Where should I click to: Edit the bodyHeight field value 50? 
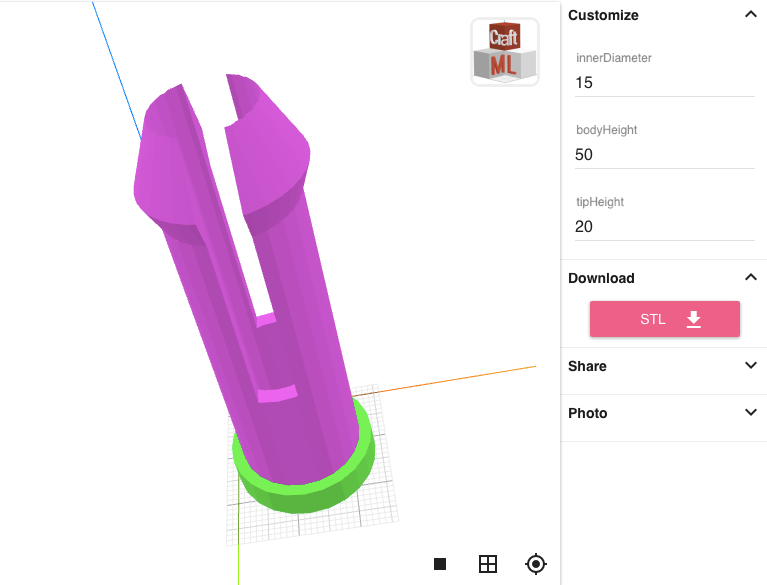click(664, 155)
